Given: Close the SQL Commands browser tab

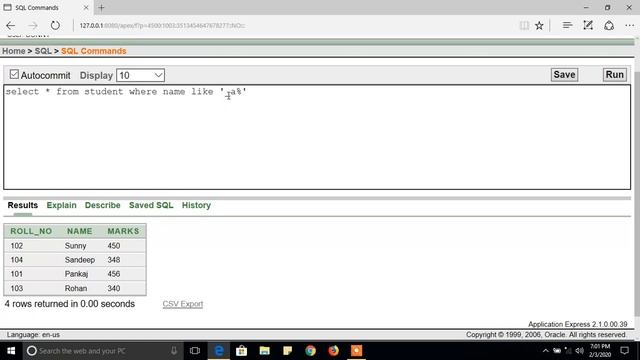Looking at the screenshot, I should (86, 7).
